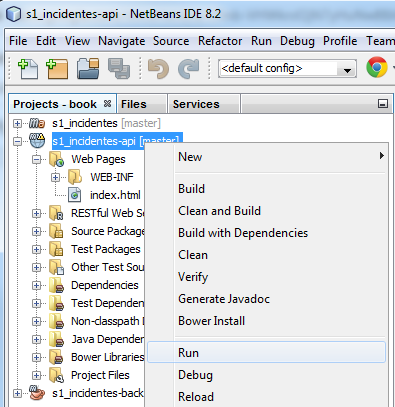Collapse the s1_incidentes-api project node
Screen dimensions: 395x407
point(17,142)
